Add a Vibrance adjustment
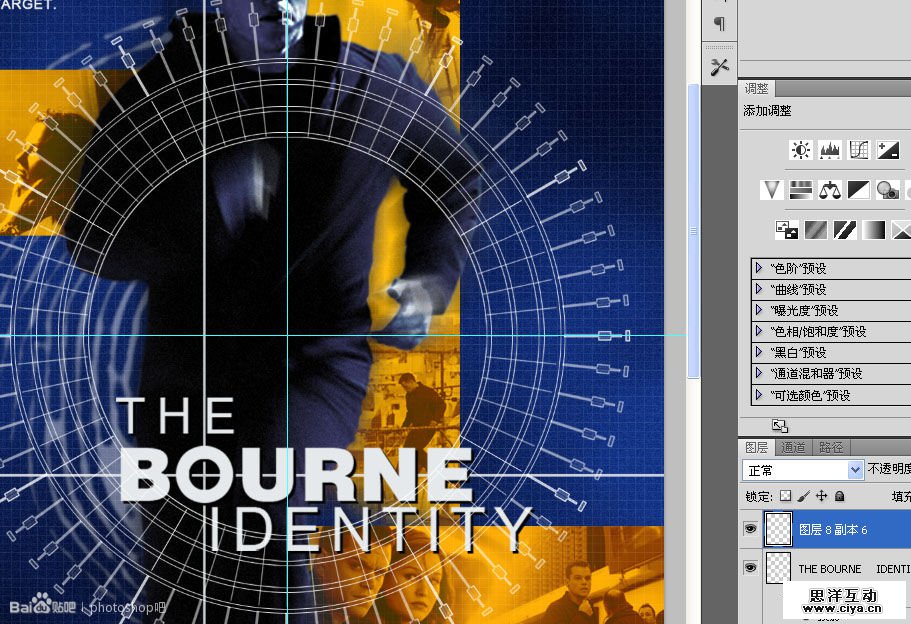The image size is (911, 624). (x=771, y=190)
